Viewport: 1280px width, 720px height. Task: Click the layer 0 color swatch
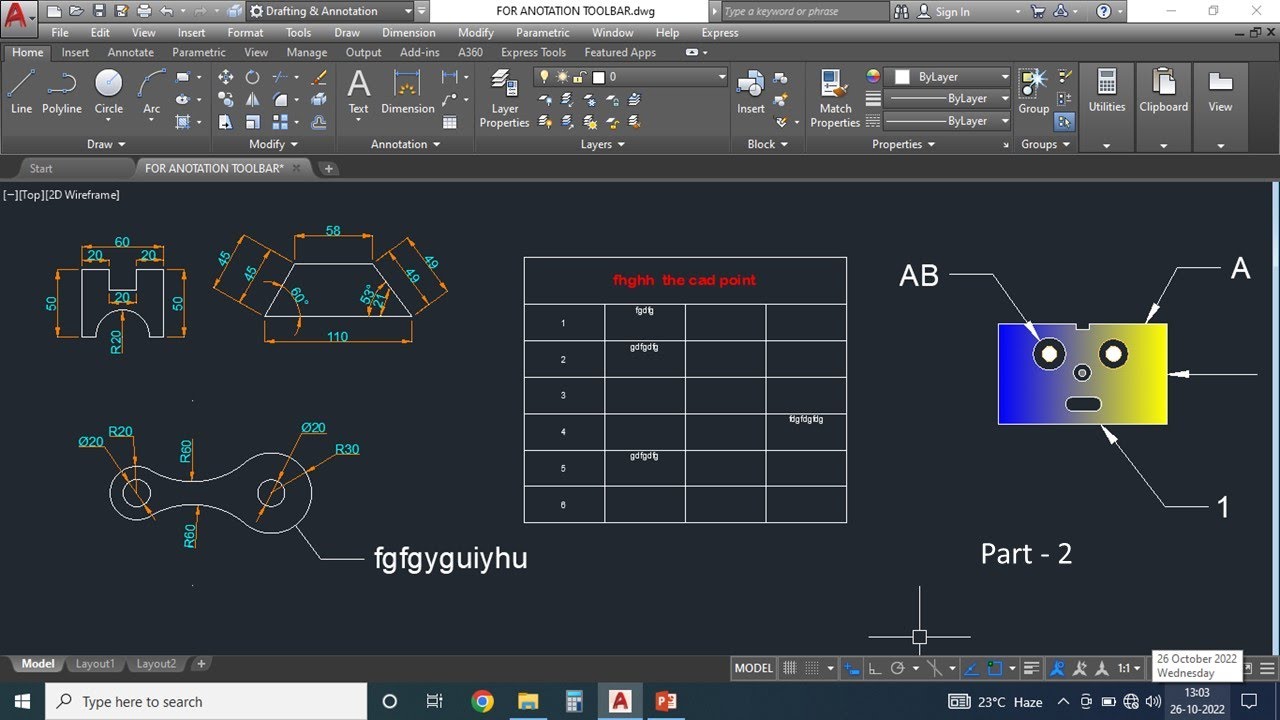(598, 76)
